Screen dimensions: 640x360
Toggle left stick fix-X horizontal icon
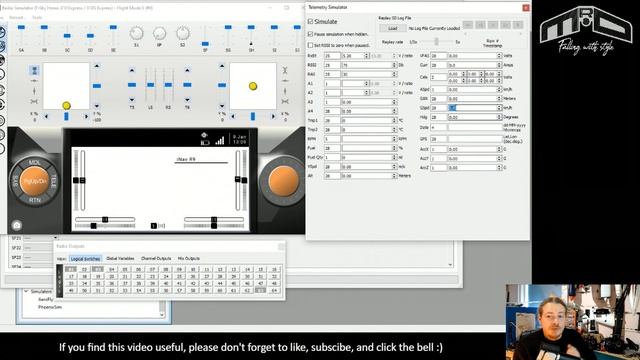click(34, 81)
